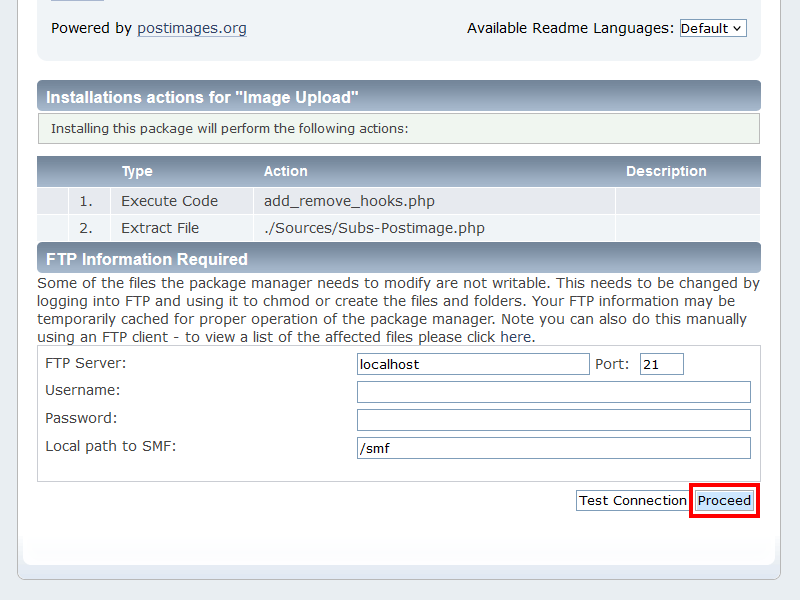The width and height of the screenshot is (800, 600).
Task: Click the Type column header
Action: [x=137, y=171]
